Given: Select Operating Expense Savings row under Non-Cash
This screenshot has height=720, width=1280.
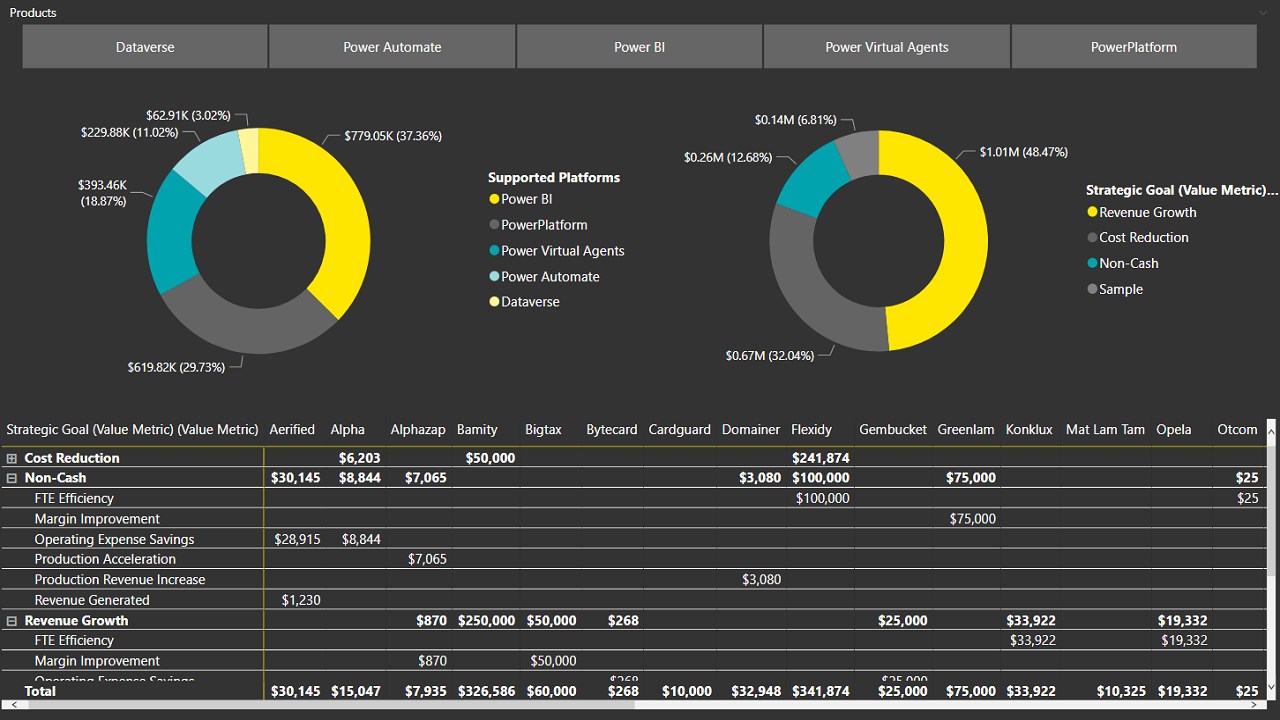Looking at the screenshot, I should [x=114, y=539].
